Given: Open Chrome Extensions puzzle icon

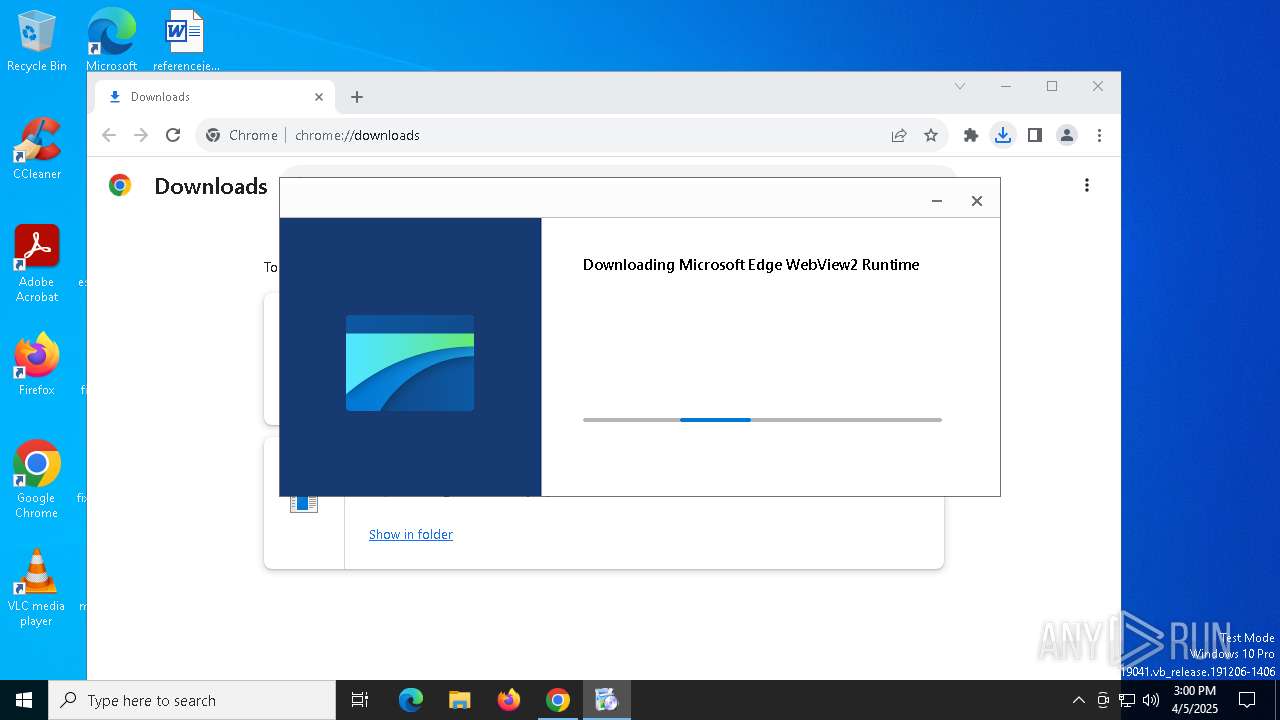Looking at the screenshot, I should click(x=971, y=135).
